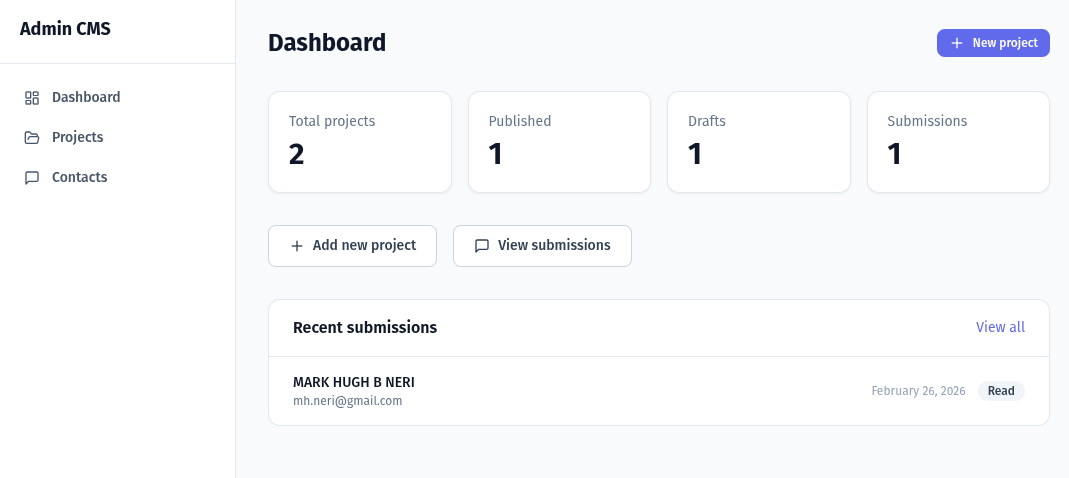Open the Dashboard sidebar menu item
The width and height of the screenshot is (1069, 478).
click(x=86, y=97)
